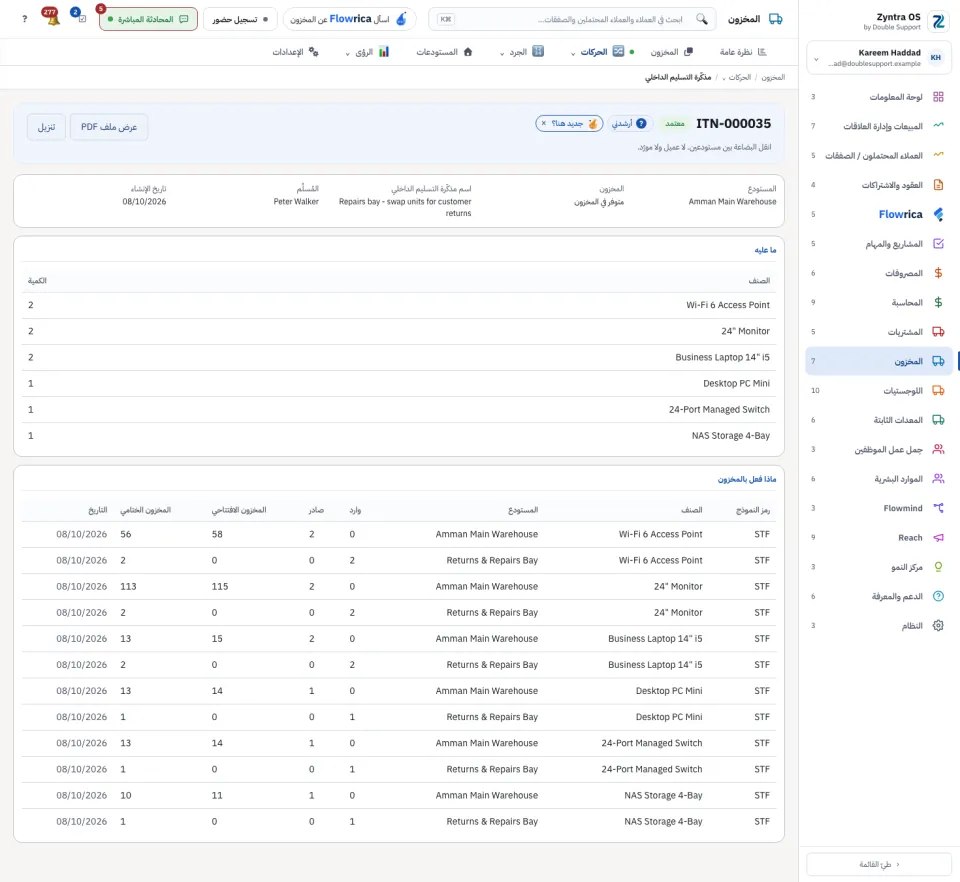Screen dimensions: 960x882
Task: Dismiss the جديد هنا؟ chip
Action: pyautogui.click(x=544, y=124)
